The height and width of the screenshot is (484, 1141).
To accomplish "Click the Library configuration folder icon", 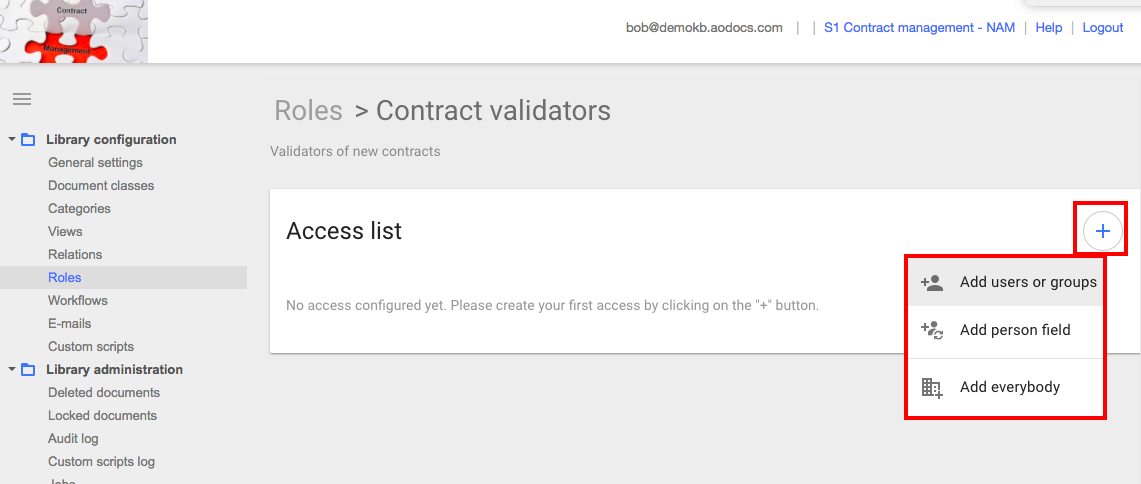I will tap(28, 140).
